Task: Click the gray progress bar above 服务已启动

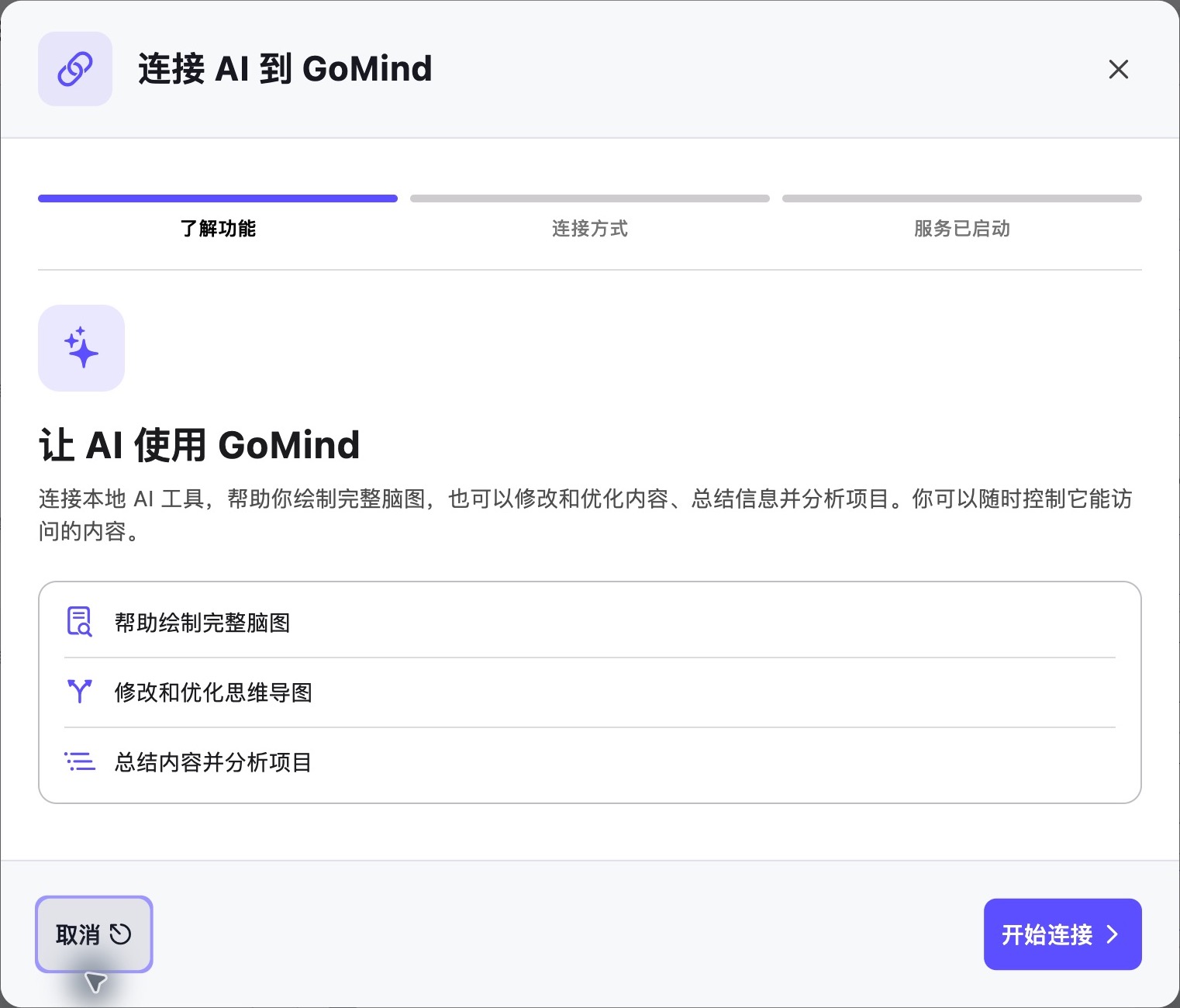Action: click(x=962, y=198)
